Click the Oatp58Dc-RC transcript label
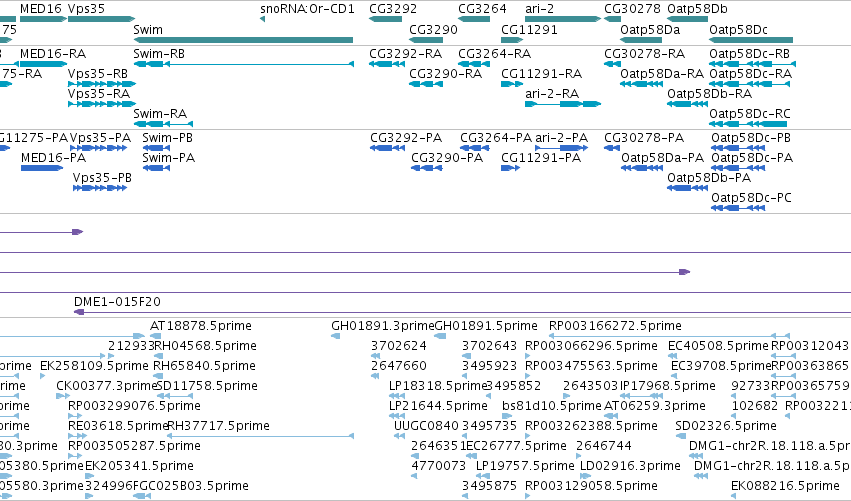851x501 pixels. tap(750, 114)
